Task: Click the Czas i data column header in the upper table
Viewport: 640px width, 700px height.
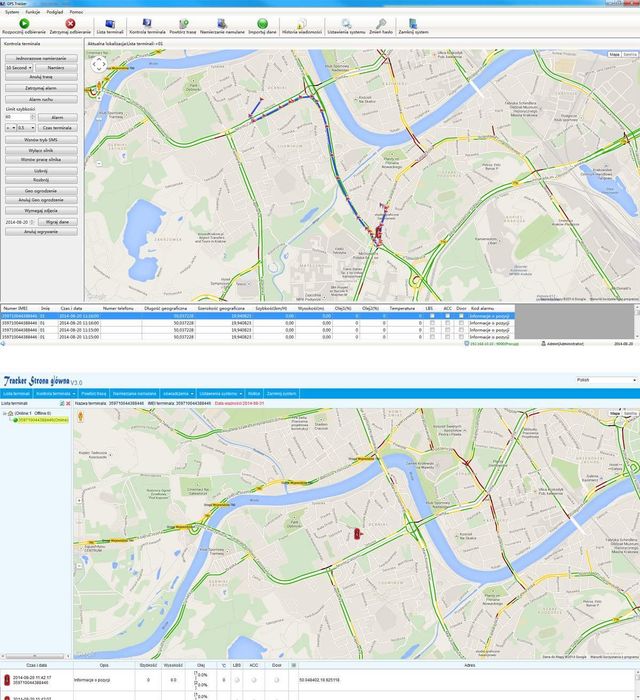Action: point(71,308)
